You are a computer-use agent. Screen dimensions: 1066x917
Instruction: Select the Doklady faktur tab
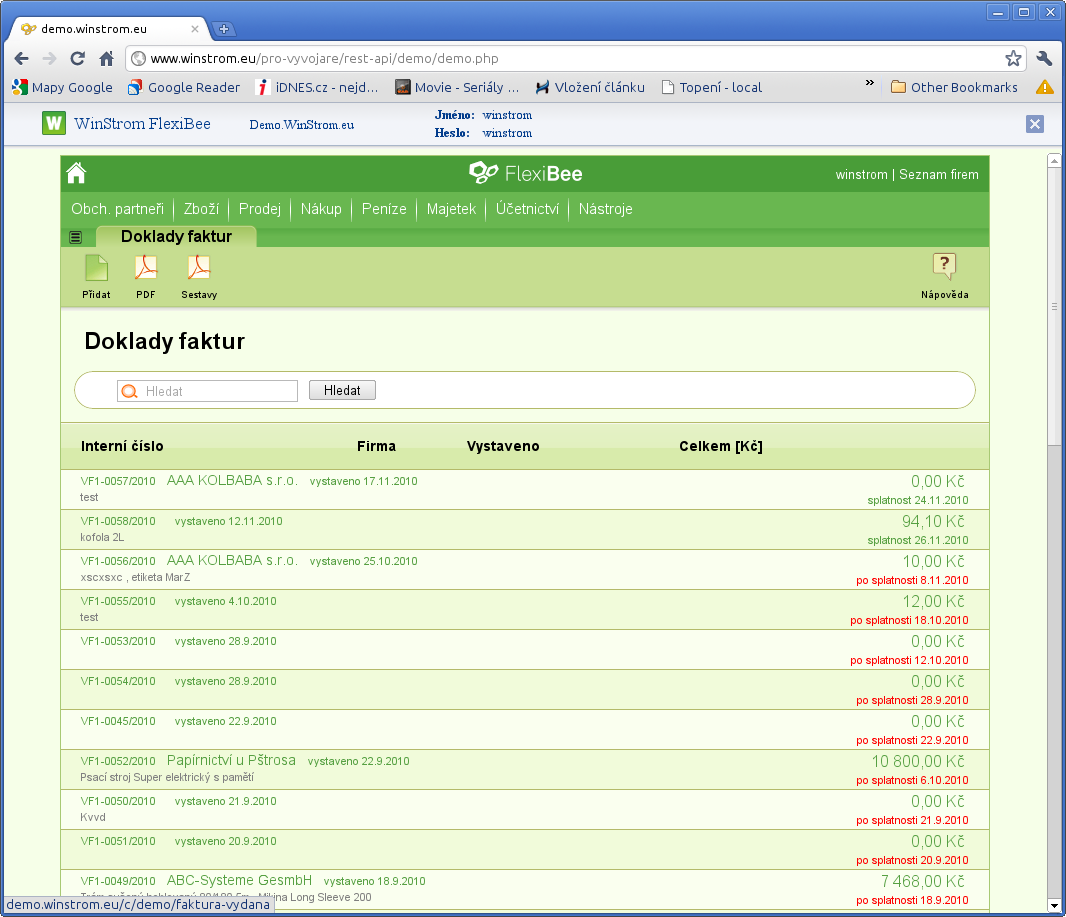tap(176, 237)
